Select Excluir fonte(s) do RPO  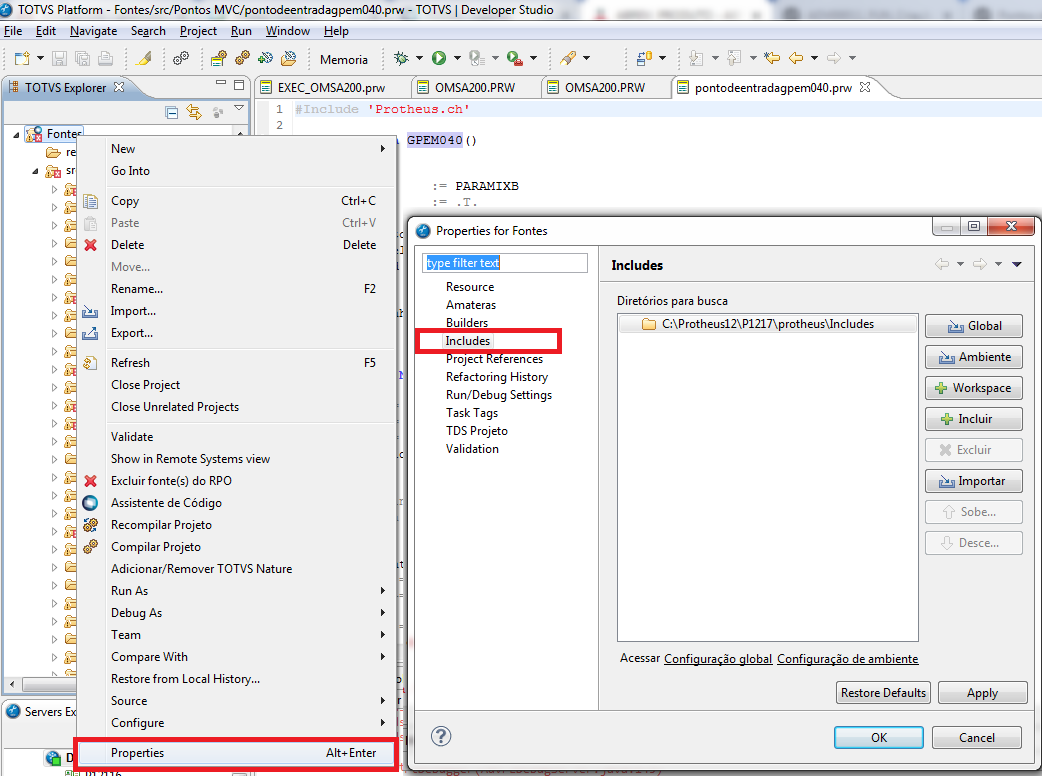[237, 481]
